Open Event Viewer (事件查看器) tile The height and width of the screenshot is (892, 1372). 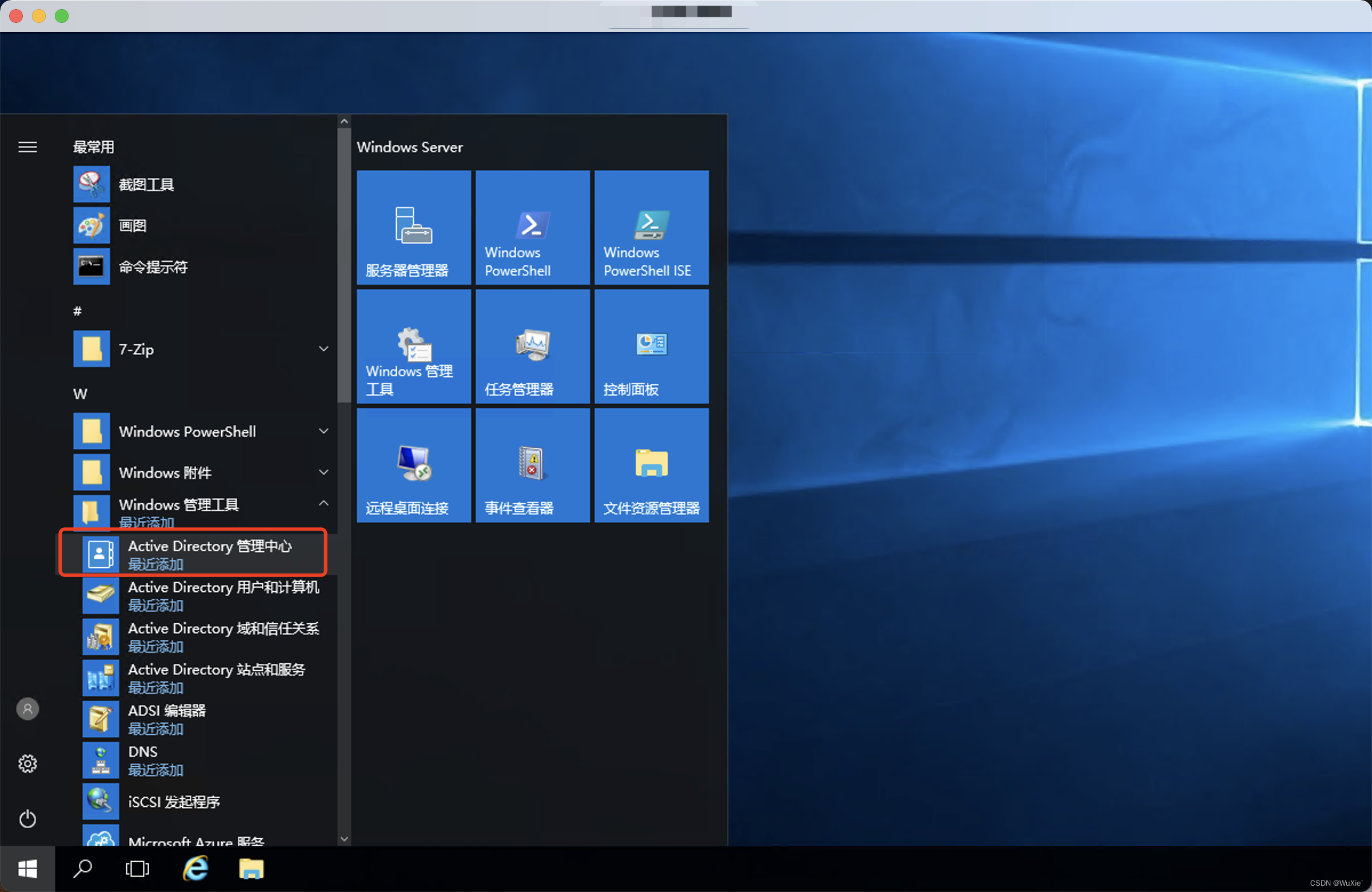[532, 465]
